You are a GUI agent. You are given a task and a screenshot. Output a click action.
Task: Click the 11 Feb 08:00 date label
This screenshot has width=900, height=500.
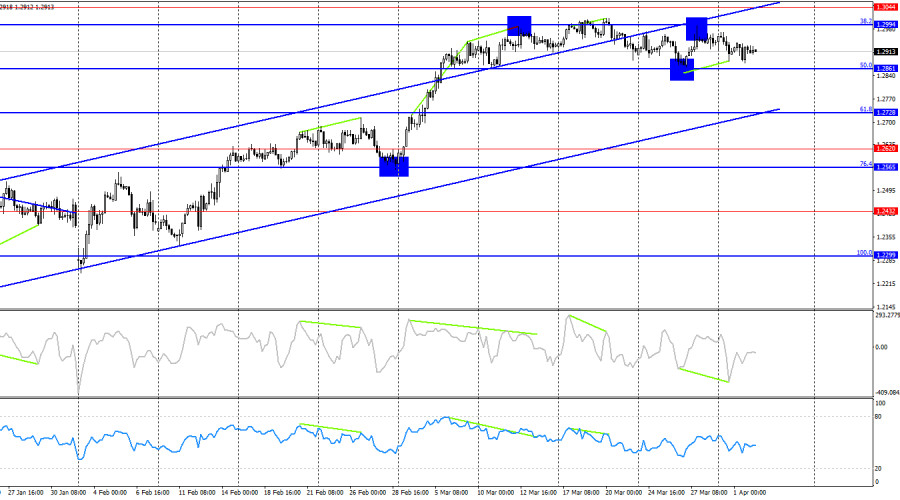[197, 493]
